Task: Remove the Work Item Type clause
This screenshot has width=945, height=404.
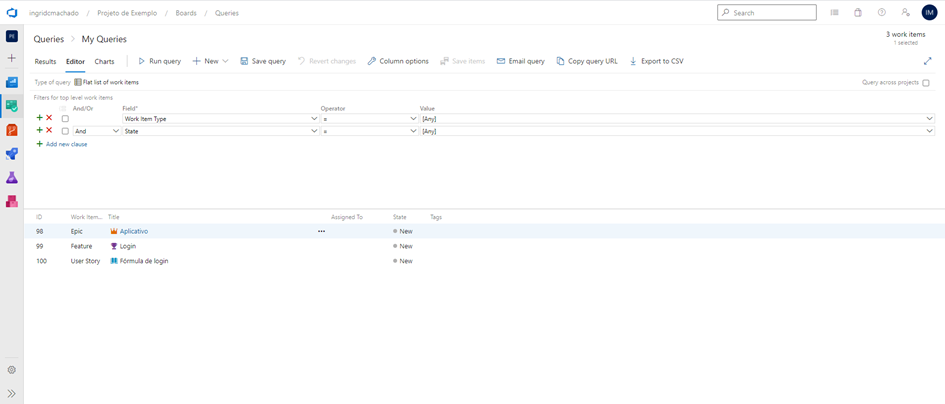Action: (49, 118)
